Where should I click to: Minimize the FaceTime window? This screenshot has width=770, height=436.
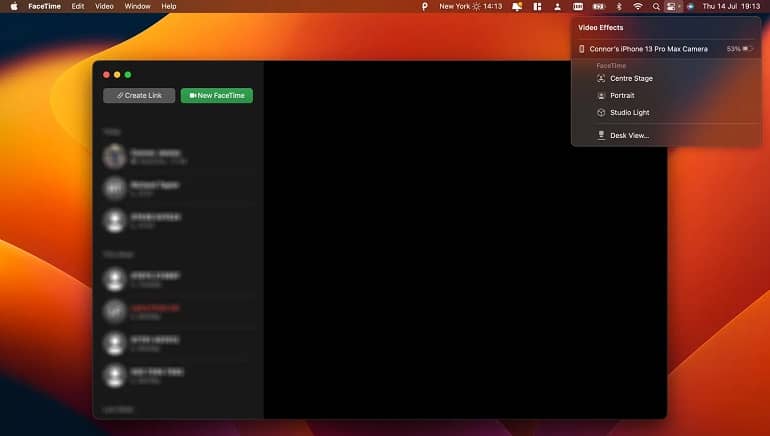coord(117,75)
